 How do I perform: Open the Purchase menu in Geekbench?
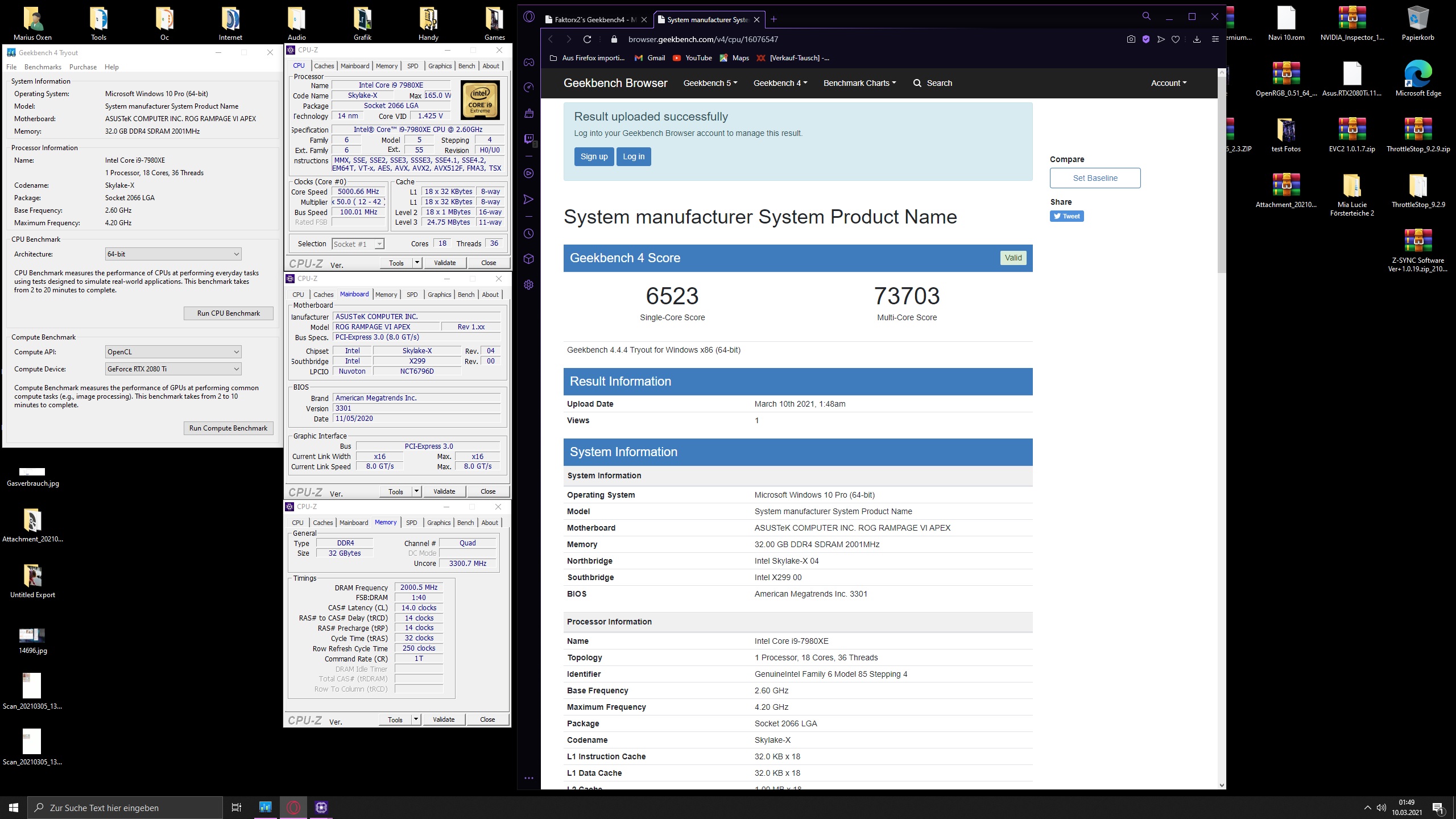(x=83, y=67)
